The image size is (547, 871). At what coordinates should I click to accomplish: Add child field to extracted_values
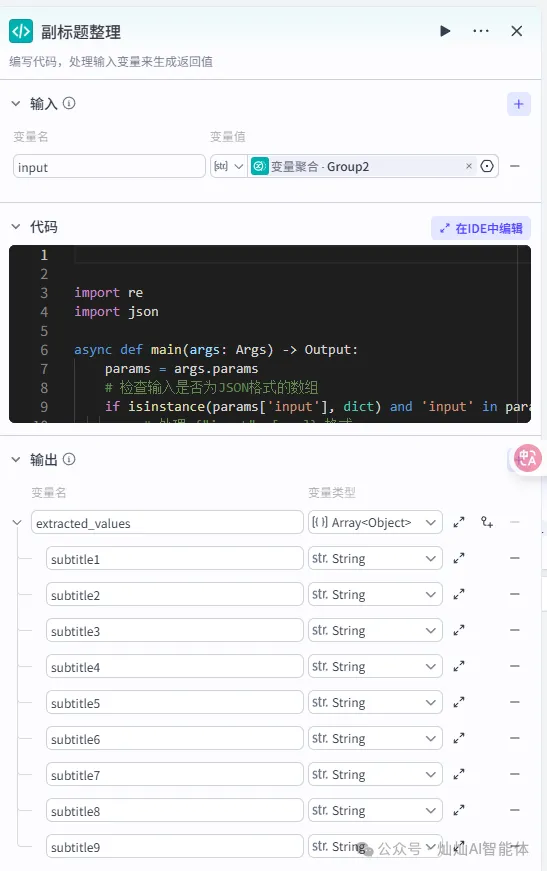click(487, 523)
